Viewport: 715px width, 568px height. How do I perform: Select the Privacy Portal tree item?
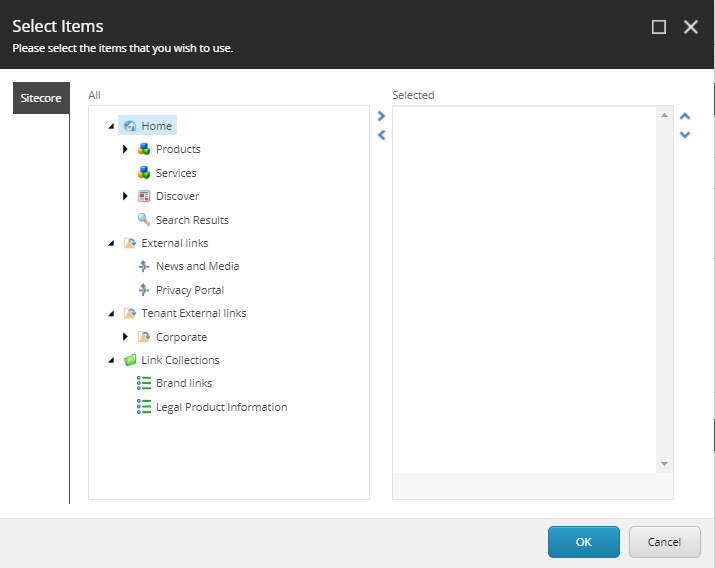tap(190, 290)
